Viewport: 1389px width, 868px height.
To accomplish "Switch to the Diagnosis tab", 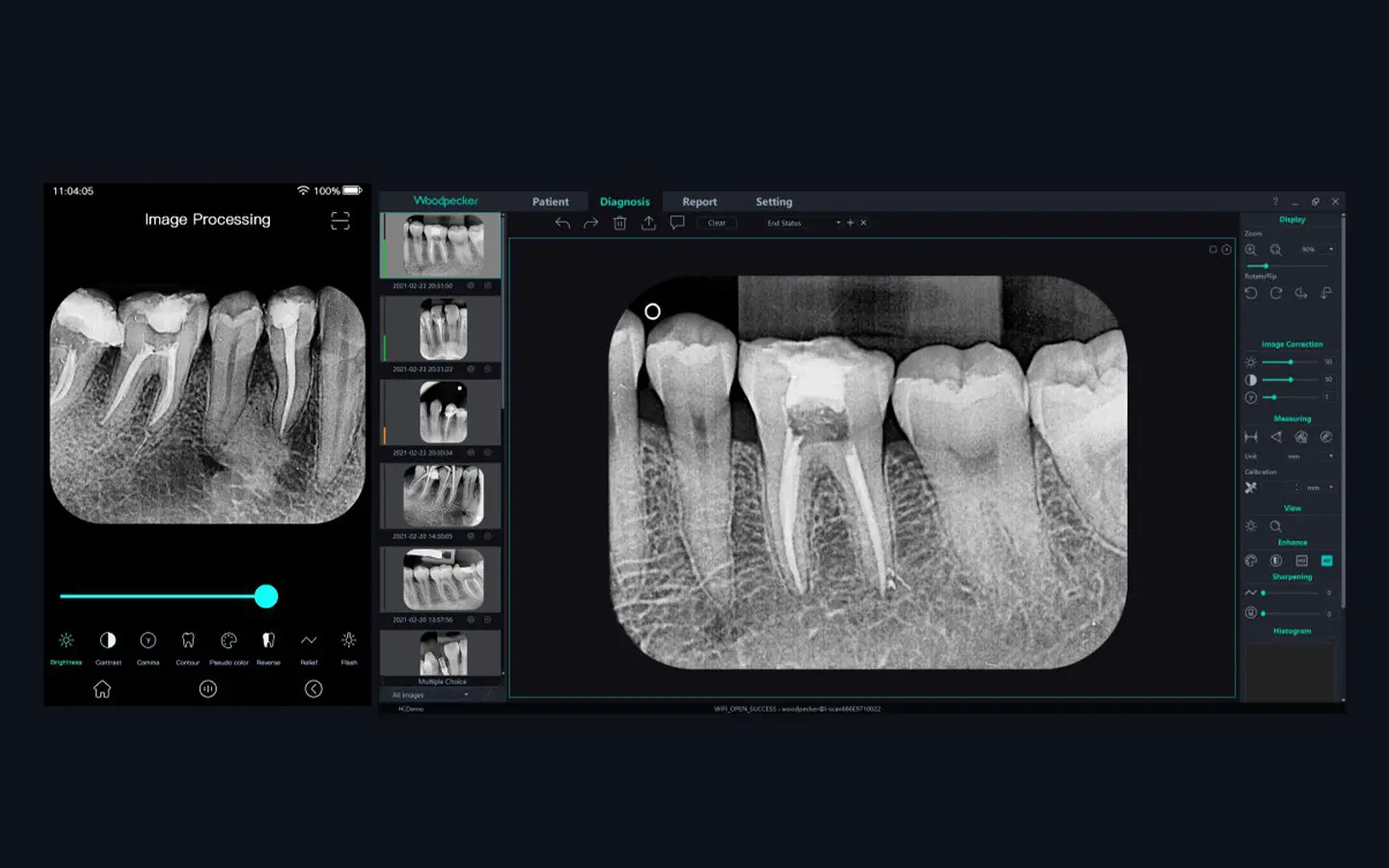I will pos(625,202).
